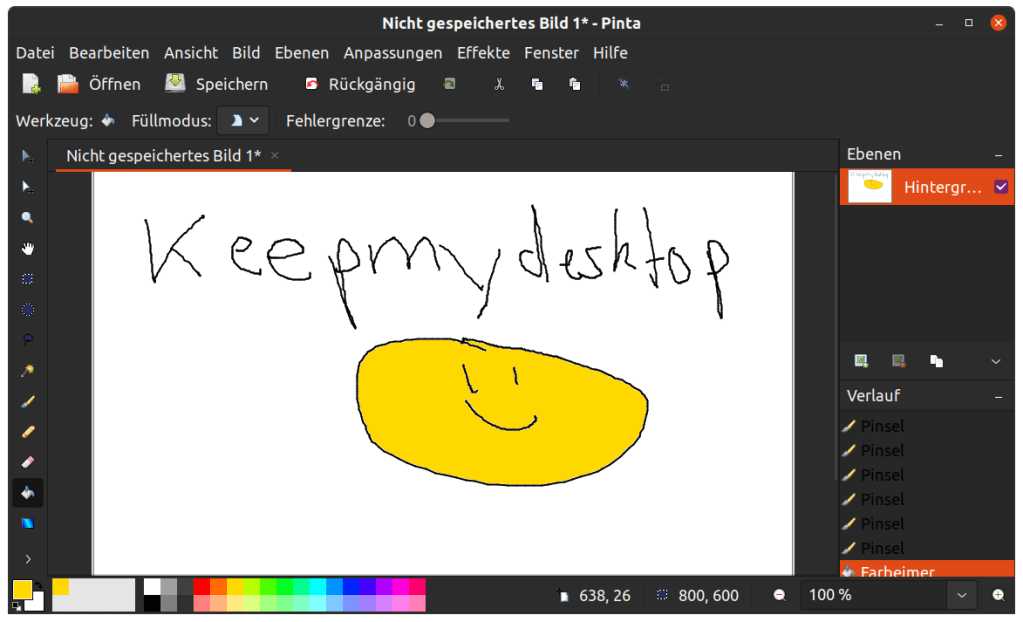Collapse the Verlauf panel
Image resolution: width=1023 pixels, height=622 pixels.
pos(998,396)
